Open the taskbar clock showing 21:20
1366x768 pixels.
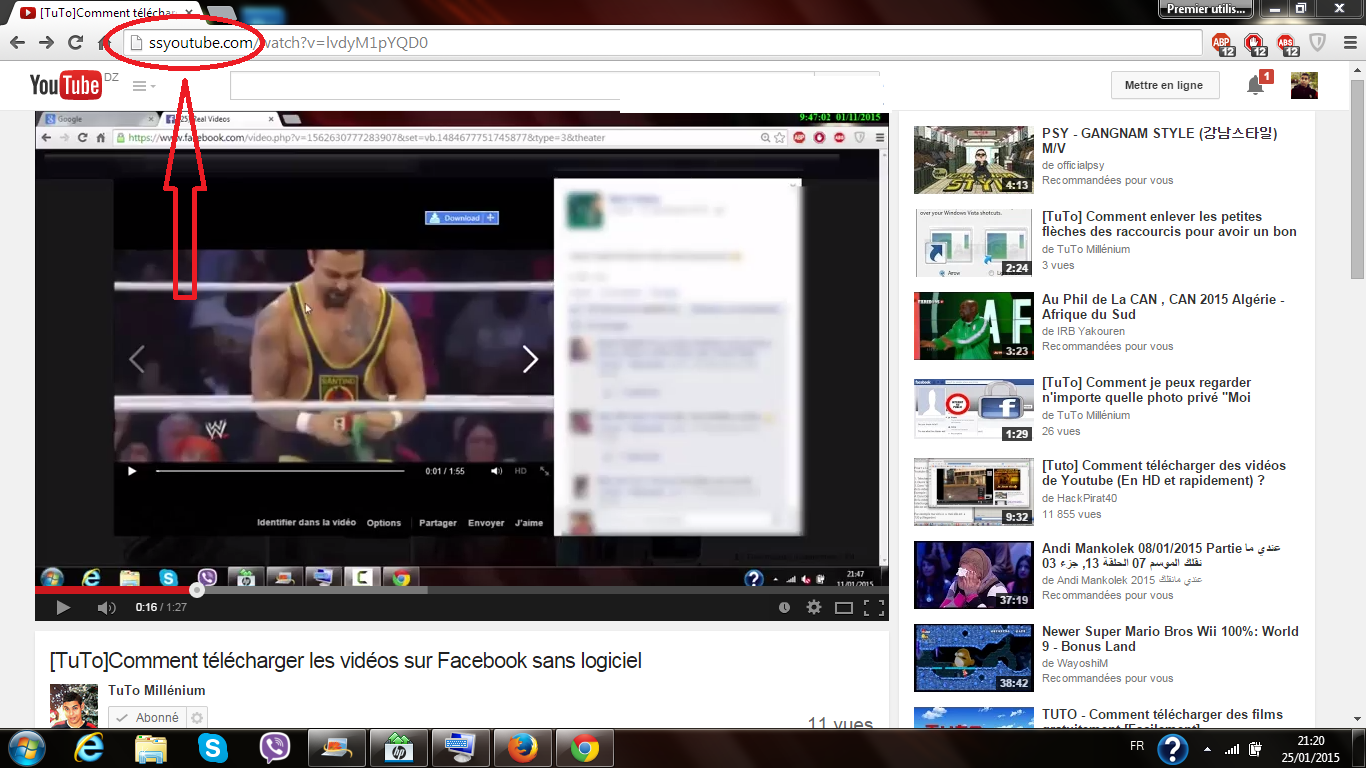(x=1311, y=748)
